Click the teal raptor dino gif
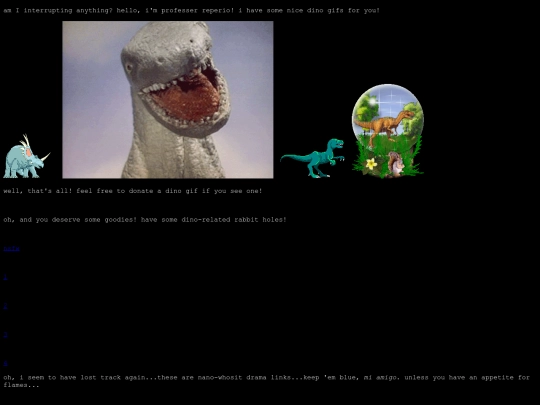540x405 pixels. pos(312,158)
